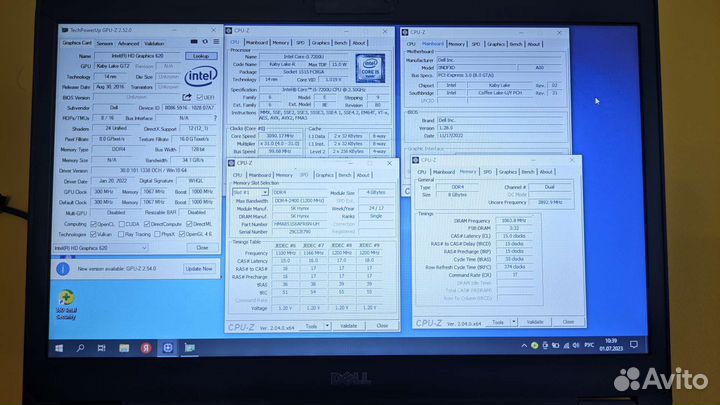Viewport: 720px width, 405px height.
Task: Show hidden tray icons chevron
Action: [524, 346]
